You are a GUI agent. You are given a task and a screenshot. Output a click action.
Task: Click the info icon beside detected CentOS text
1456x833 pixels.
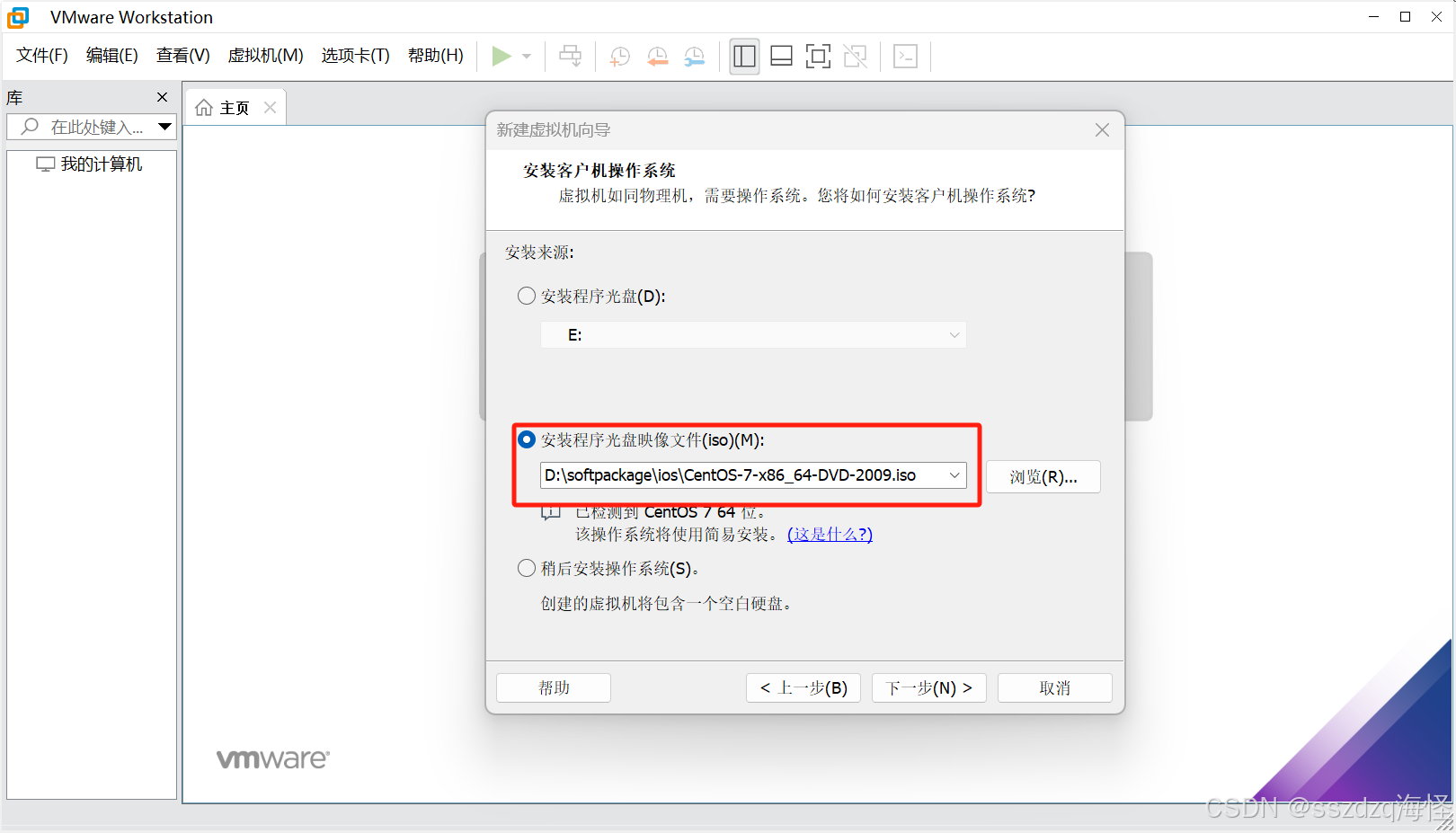(550, 513)
